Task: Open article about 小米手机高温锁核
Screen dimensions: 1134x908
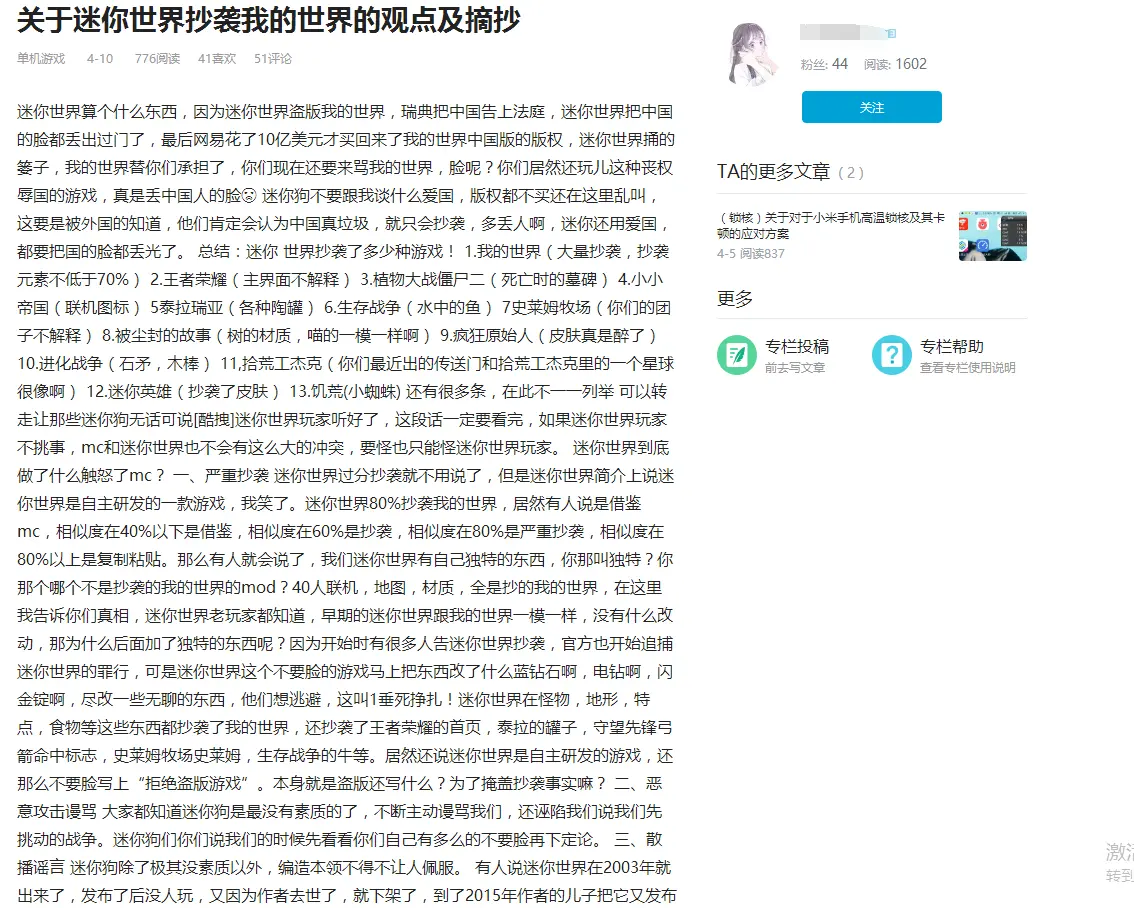Action: pyautogui.click(x=831, y=226)
